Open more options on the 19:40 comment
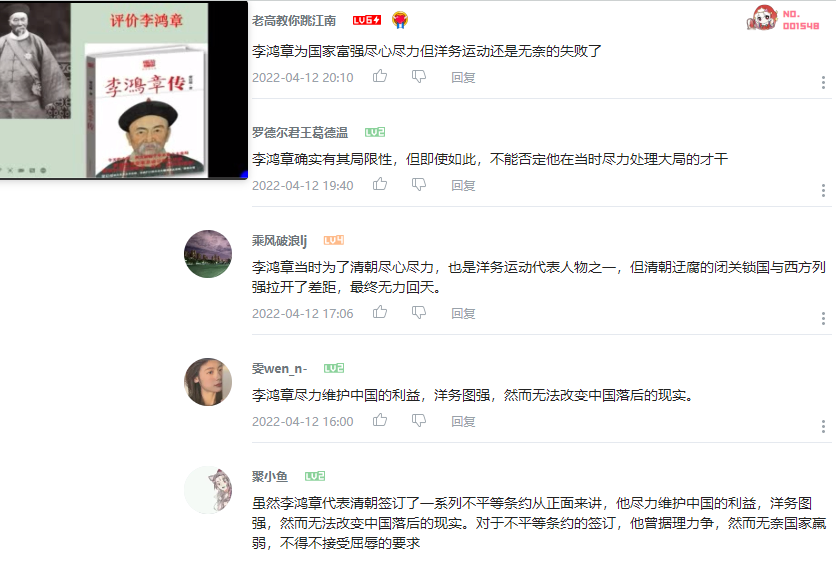The width and height of the screenshot is (836, 570). [823, 190]
